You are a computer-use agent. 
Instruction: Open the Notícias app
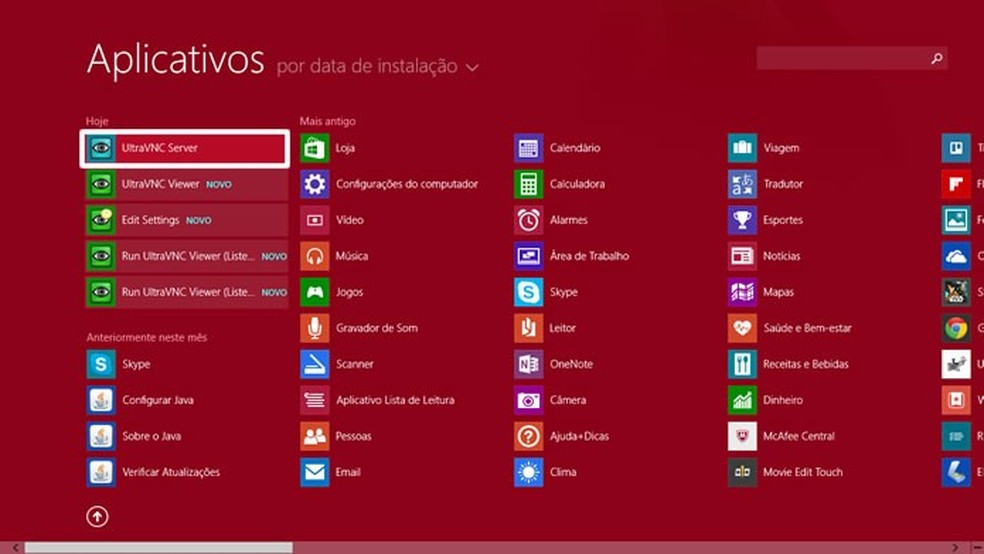(x=765, y=256)
